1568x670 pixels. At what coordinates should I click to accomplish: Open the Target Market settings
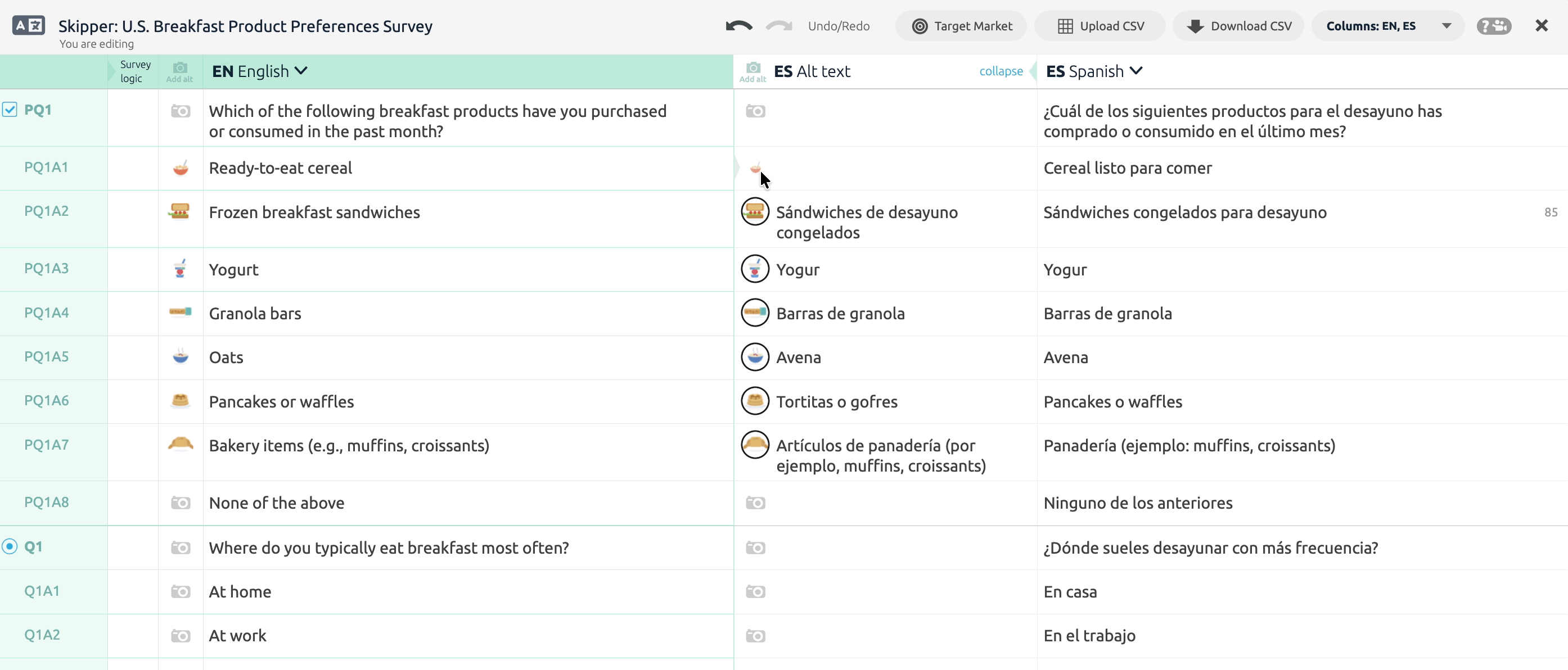pyautogui.click(x=961, y=26)
